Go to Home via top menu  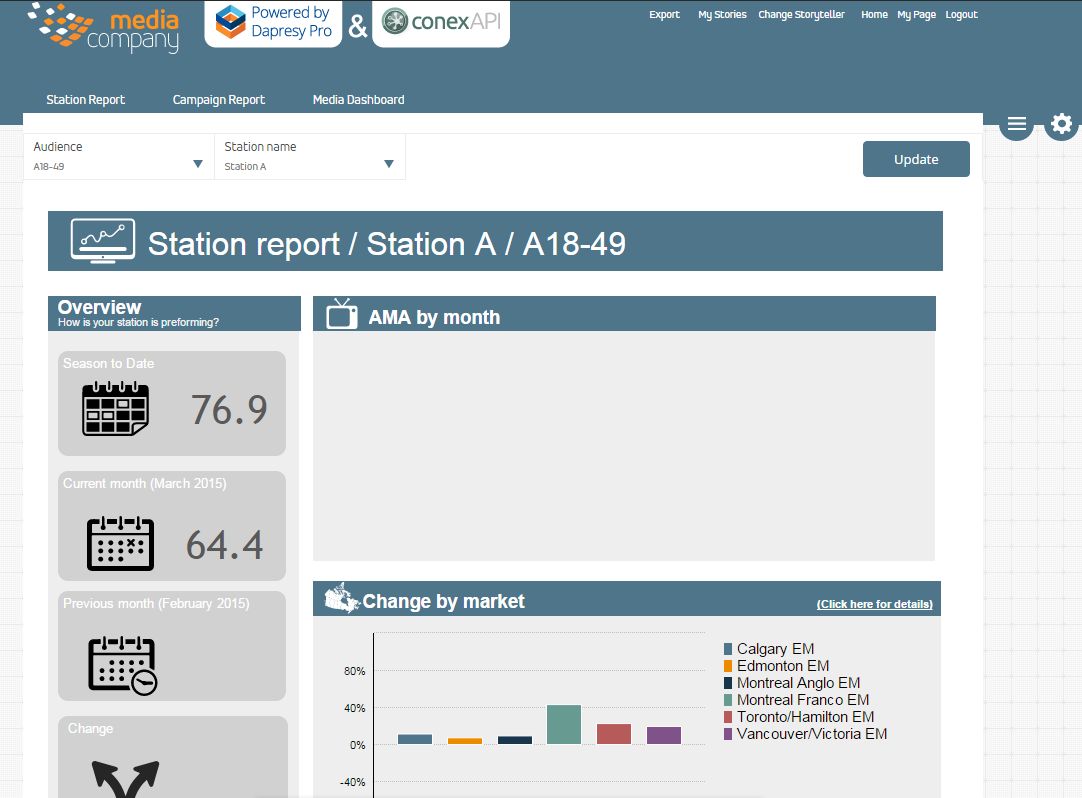874,14
